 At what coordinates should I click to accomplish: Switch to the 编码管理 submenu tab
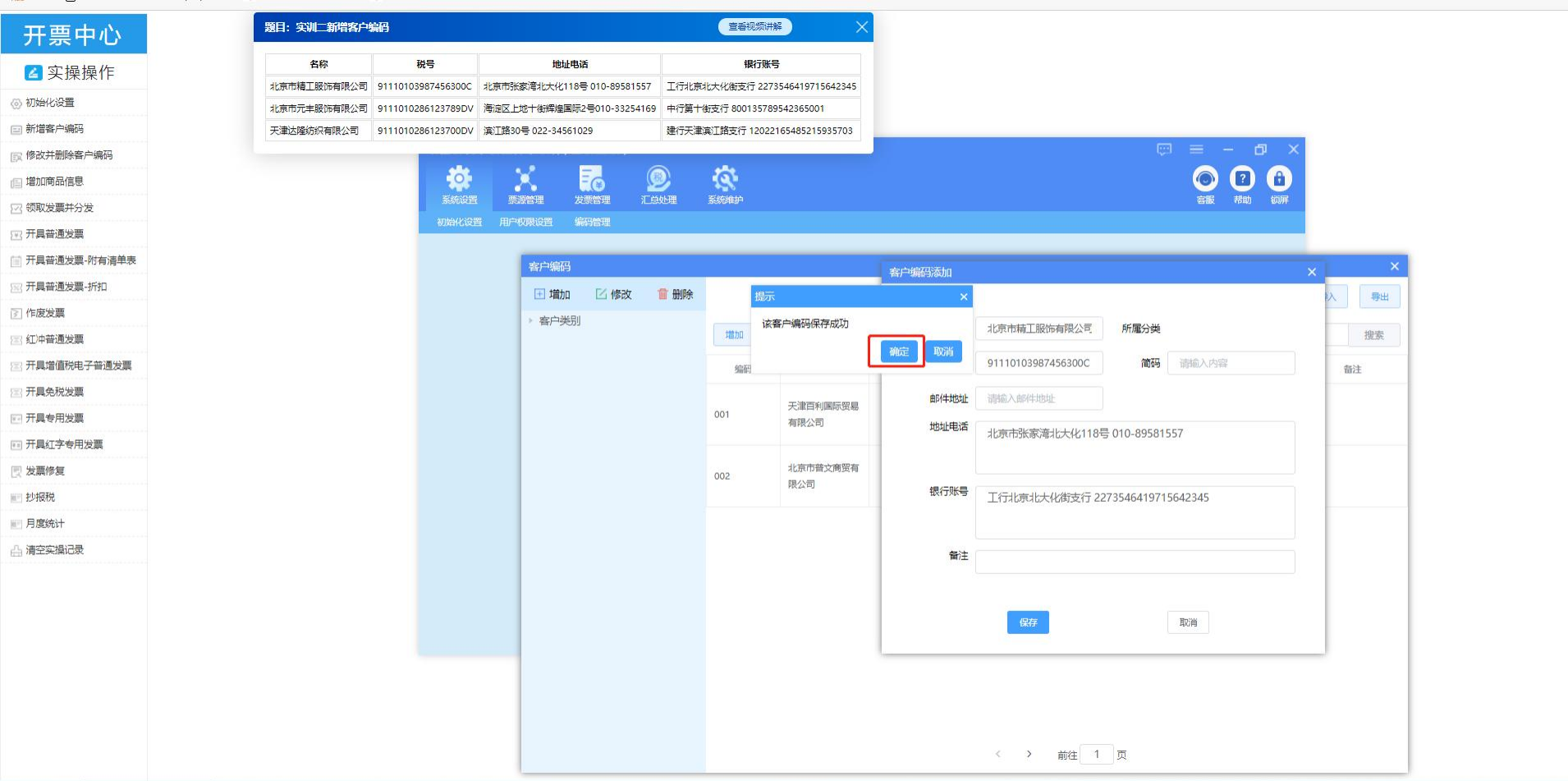tap(592, 223)
